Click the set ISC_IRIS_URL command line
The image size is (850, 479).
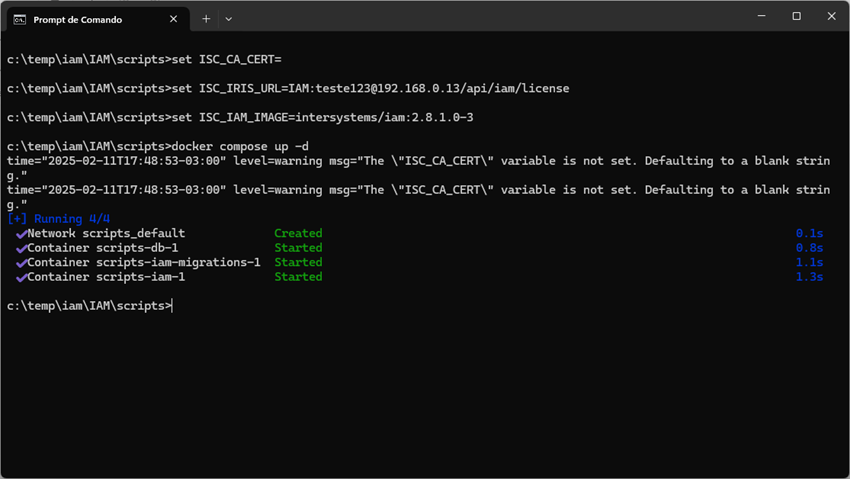[370, 89]
